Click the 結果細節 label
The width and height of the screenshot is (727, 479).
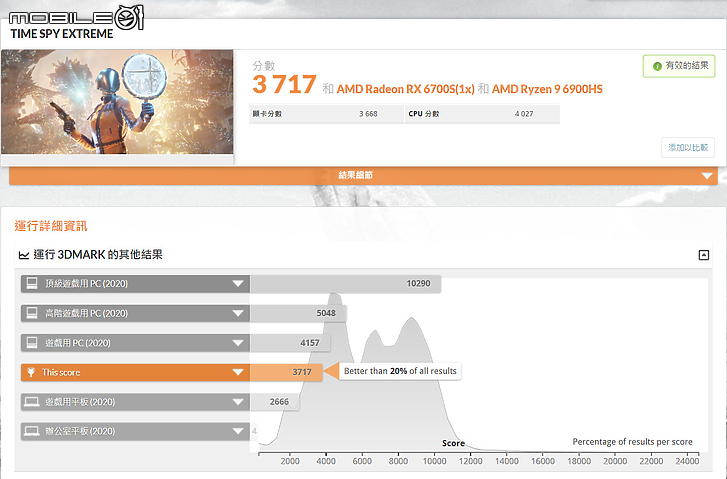[x=356, y=175]
